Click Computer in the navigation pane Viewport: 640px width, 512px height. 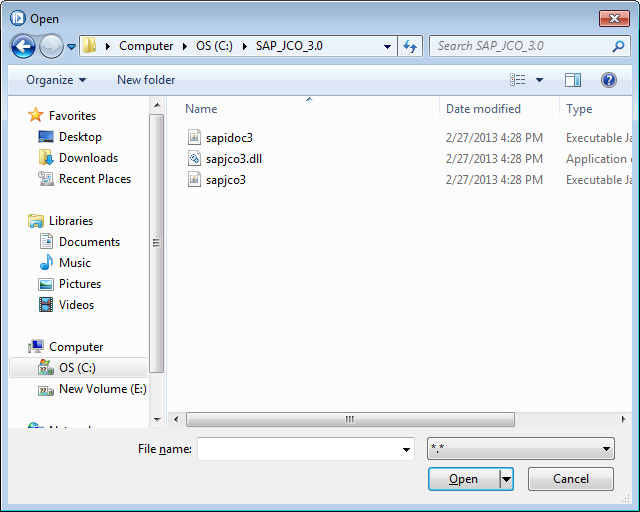pos(76,347)
